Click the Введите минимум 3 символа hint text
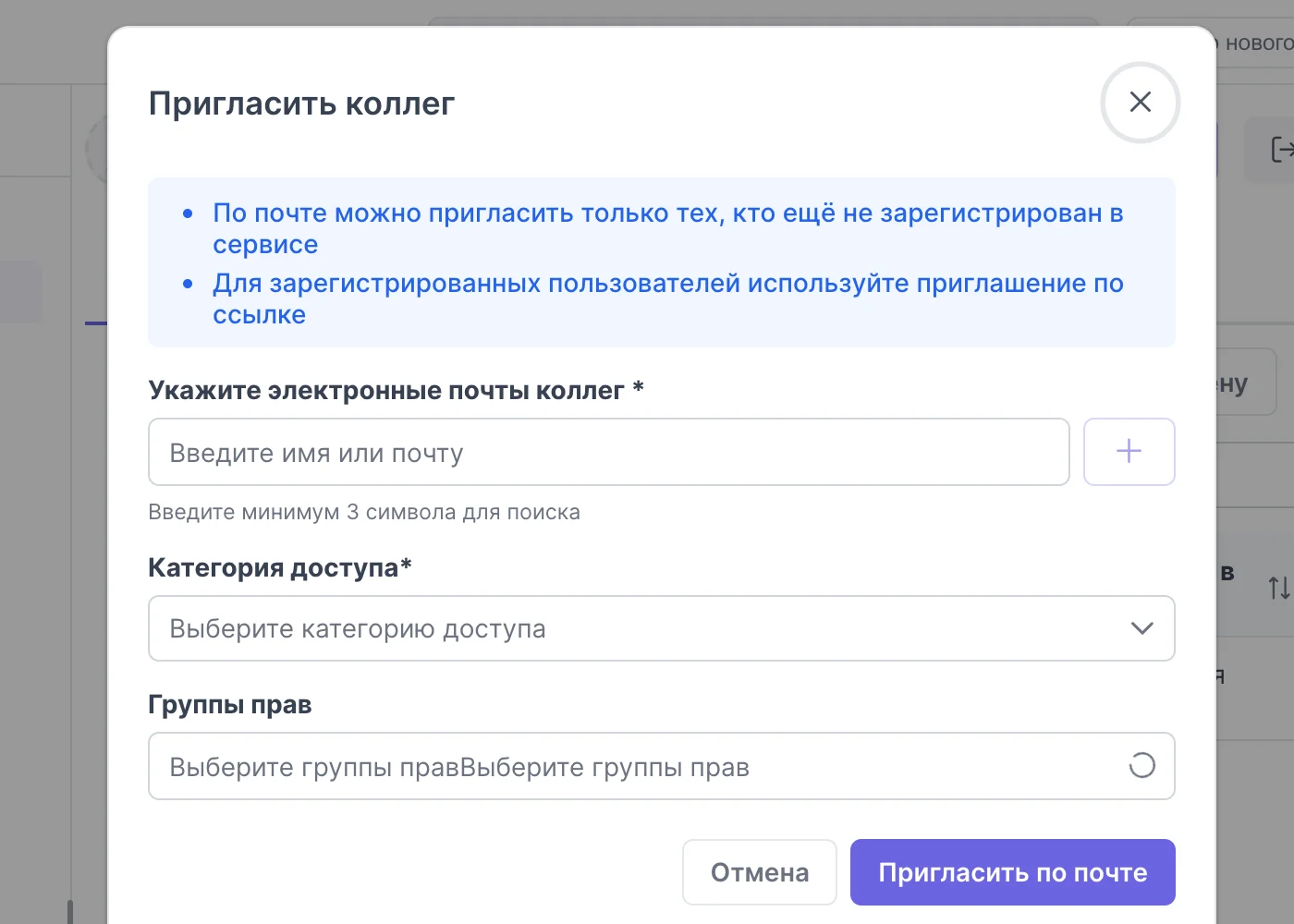Image resolution: width=1294 pixels, height=924 pixels. (364, 512)
